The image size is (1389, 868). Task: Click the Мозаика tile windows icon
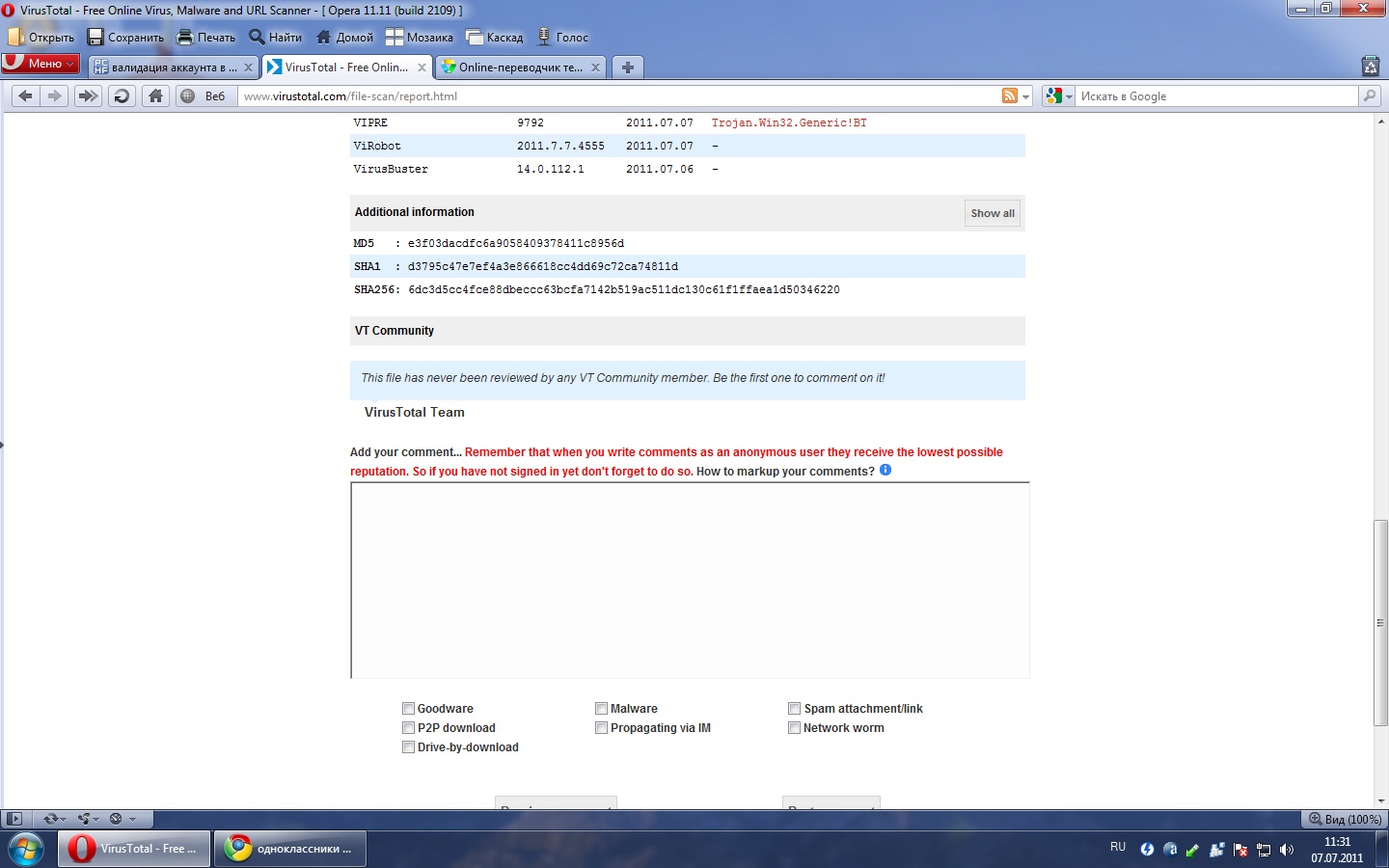point(395,37)
